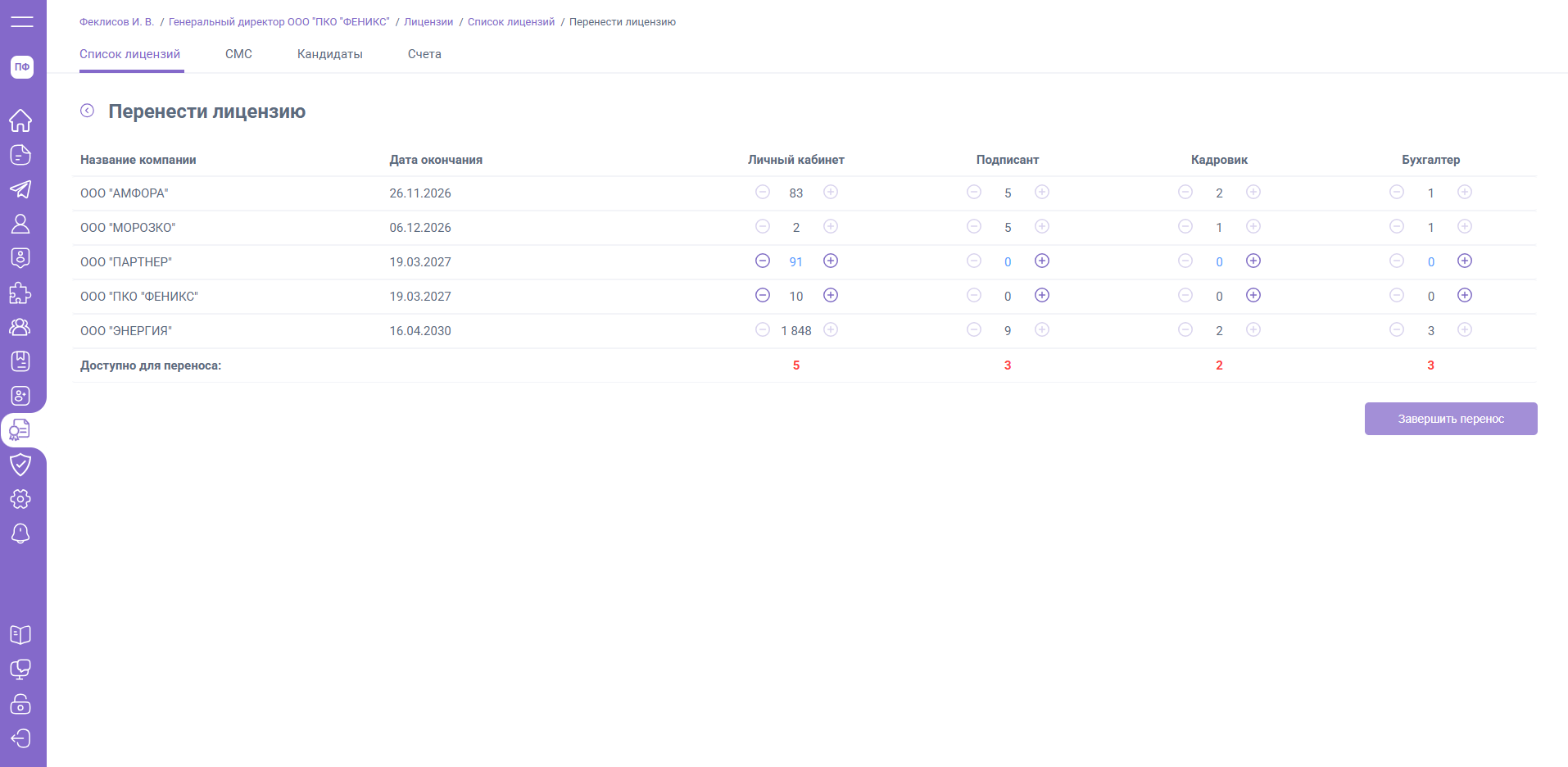This screenshot has height=767, width=1568.
Task: Decrease Личный кабинет count for ООО "ПАРТНЕР"
Action: pyautogui.click(x=762, y=261)
